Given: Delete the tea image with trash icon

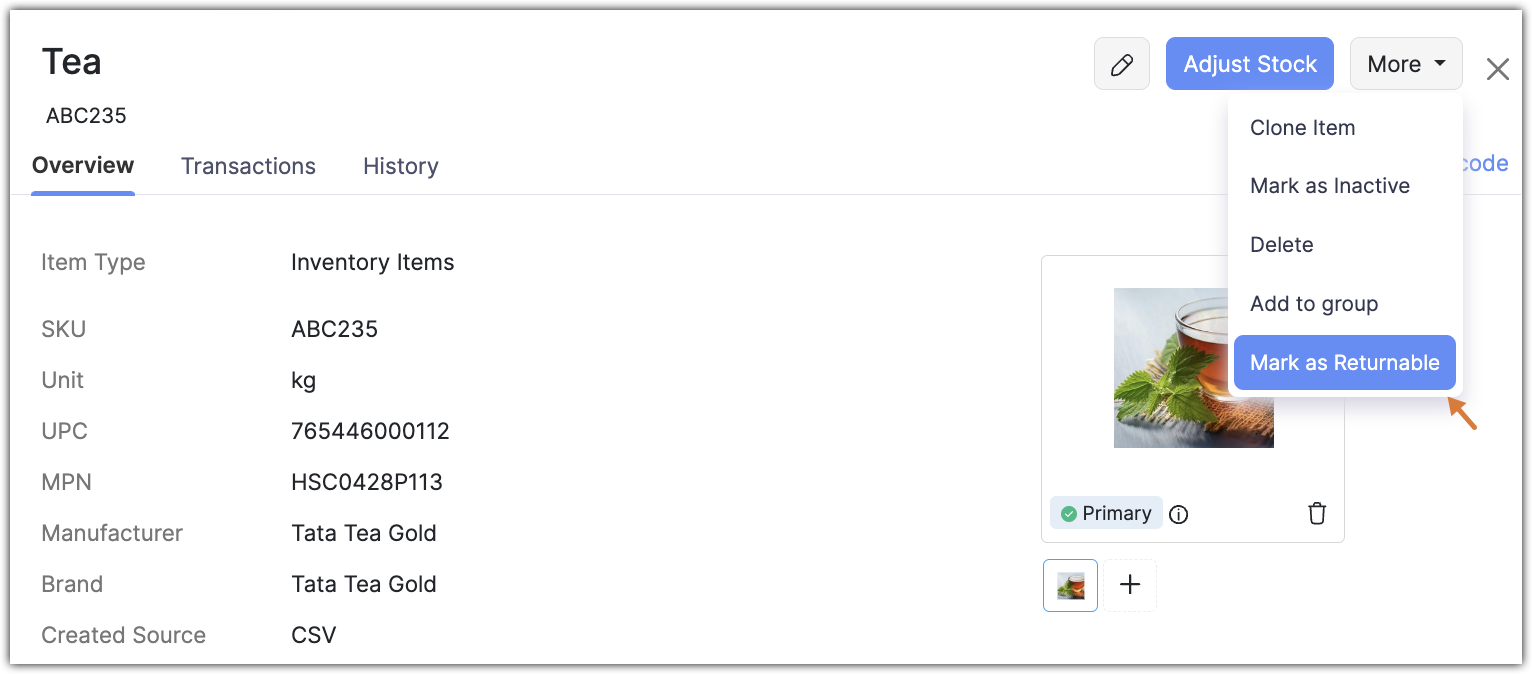Looking at the screenshot, I should [x=1317, y=514].
